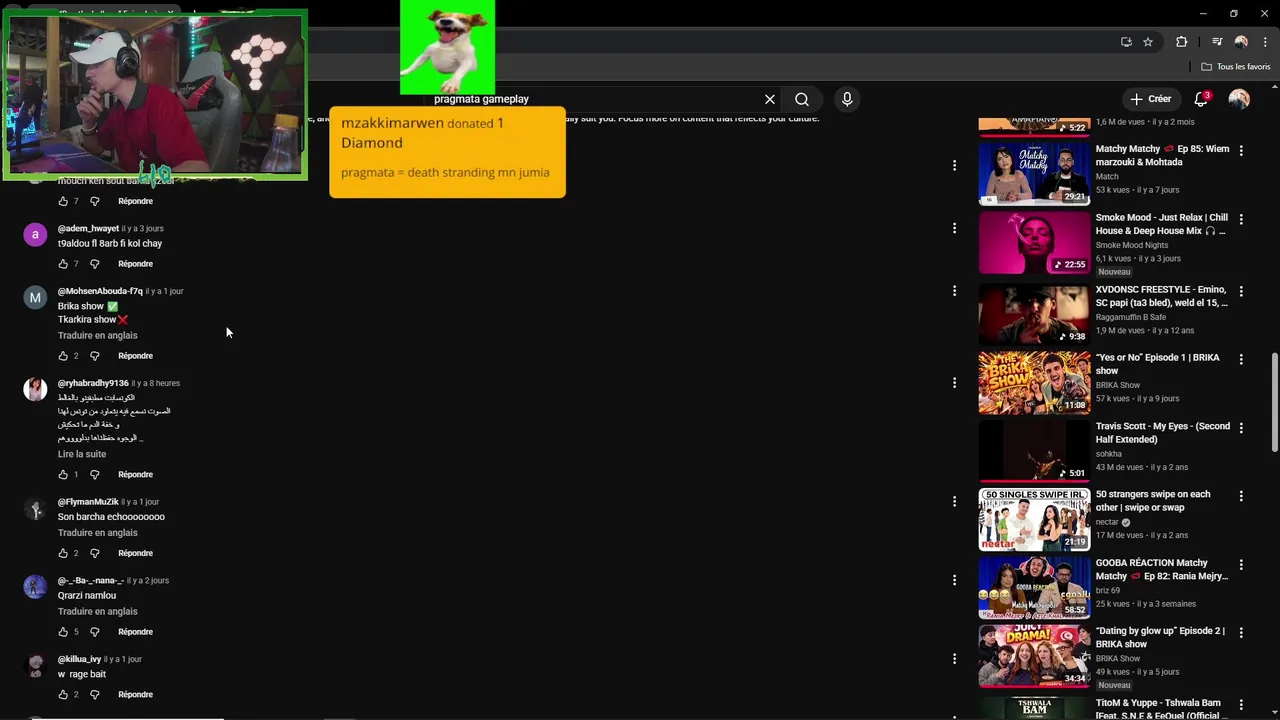The width and height of the screenshot is (1280, 720).
Task: Dislike killua_ivy's comment
Action: (x=95, y=695)
